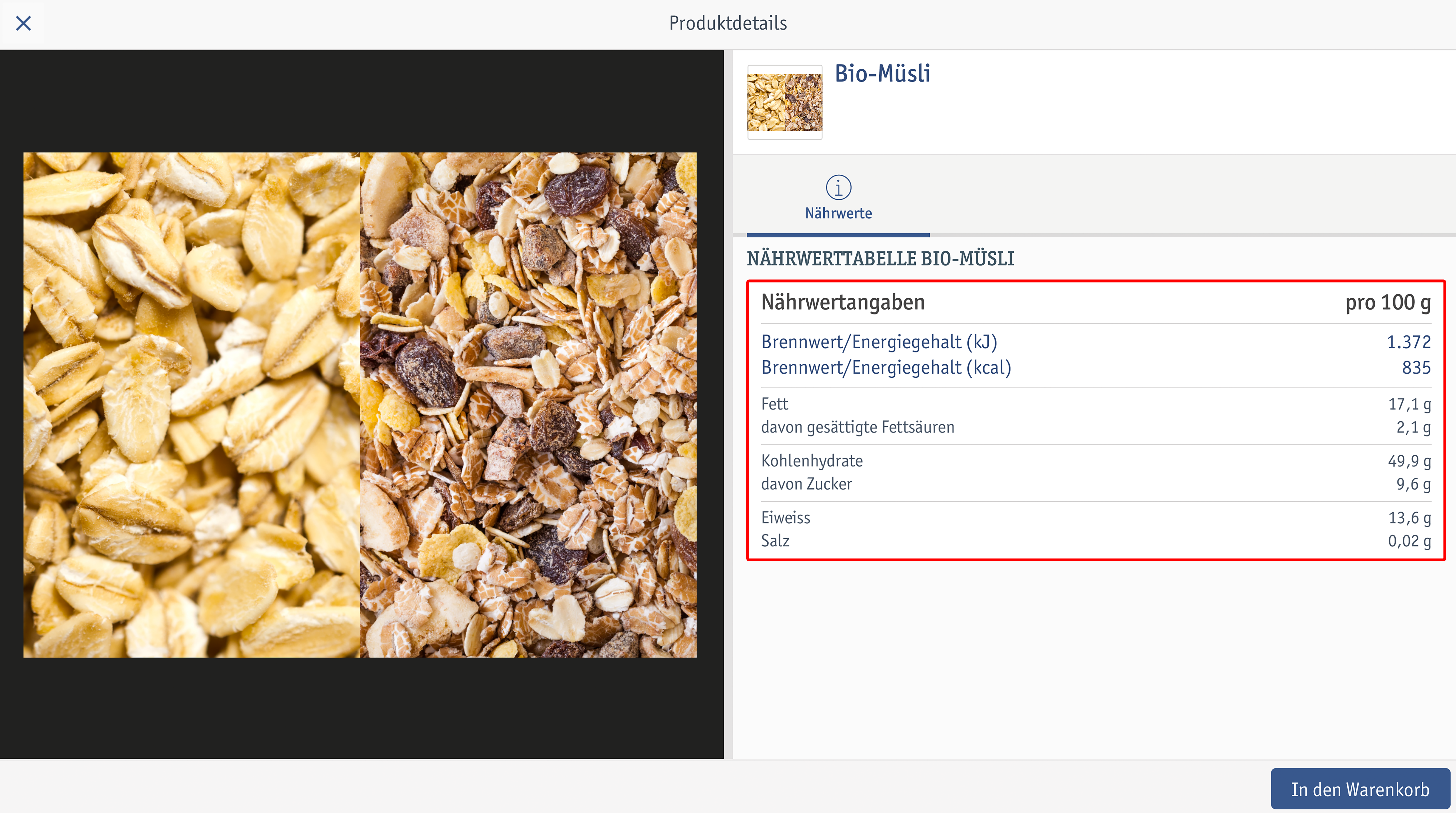Click the Eiweiss row label

[x=786, y=518]
